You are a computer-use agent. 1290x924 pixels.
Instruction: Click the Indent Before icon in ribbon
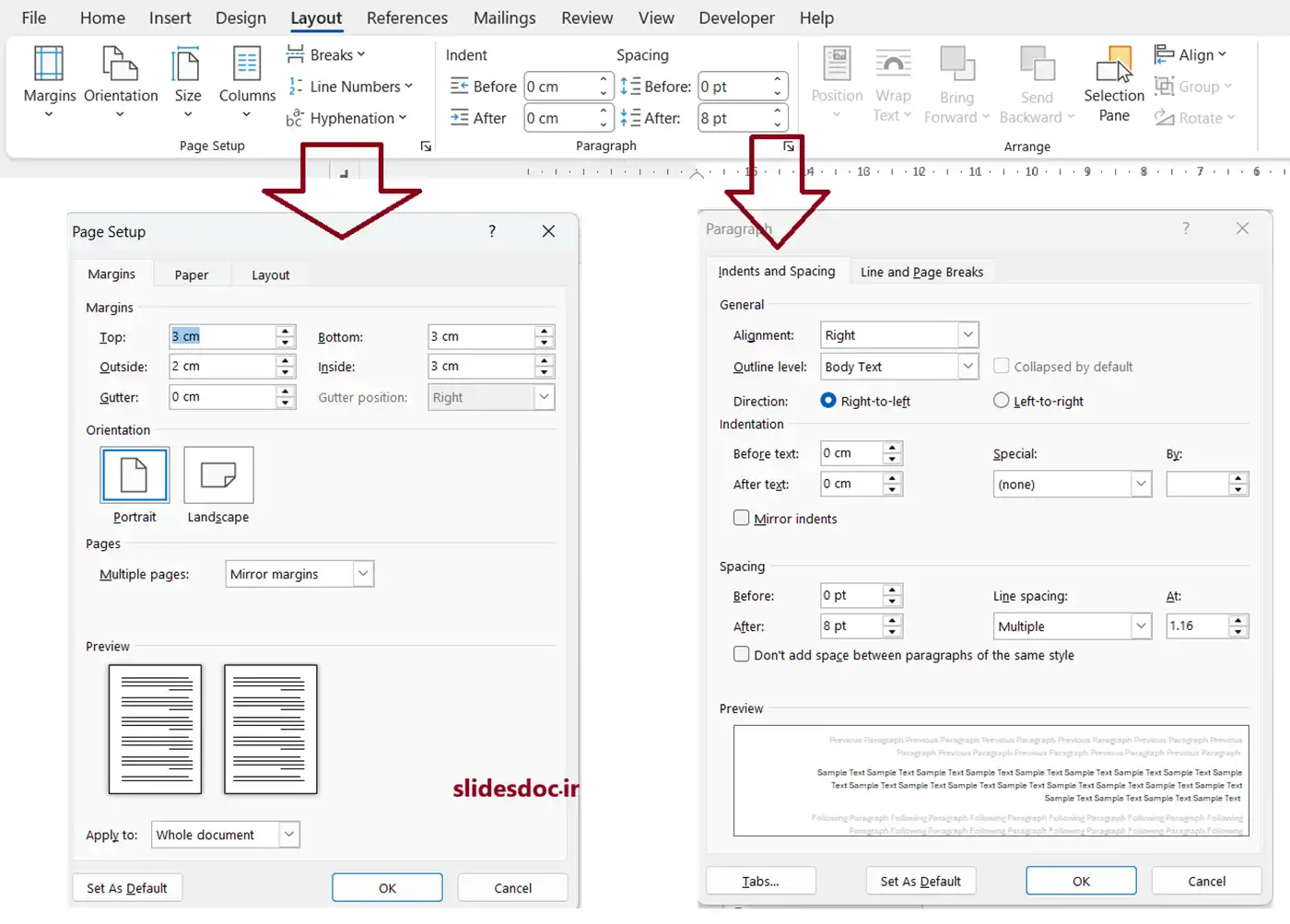pos(459,87)
